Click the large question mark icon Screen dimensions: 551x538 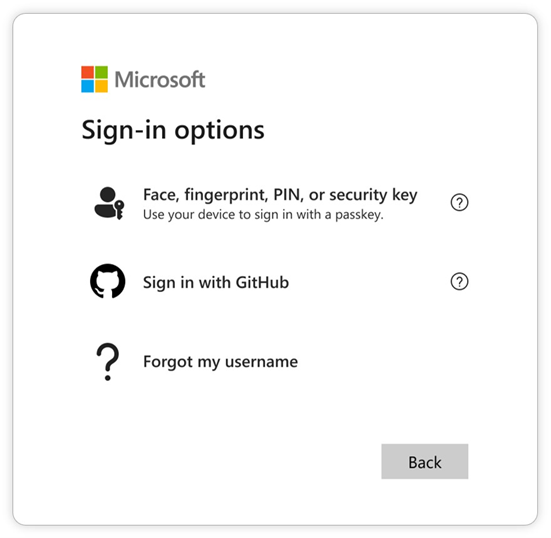point(108,362)
